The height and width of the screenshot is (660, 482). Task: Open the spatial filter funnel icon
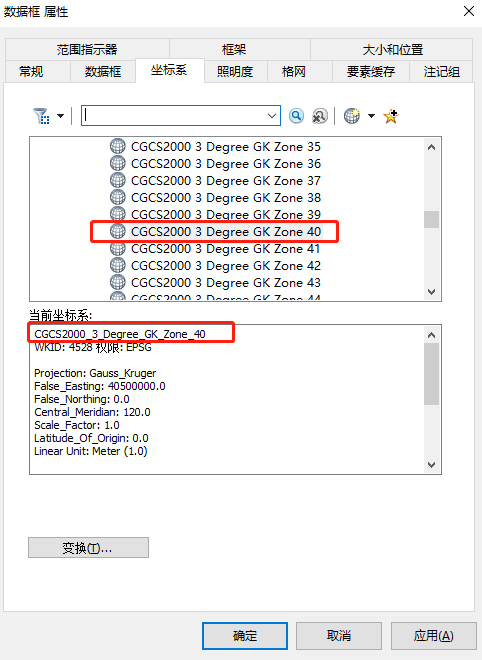[x=41, y=116]
